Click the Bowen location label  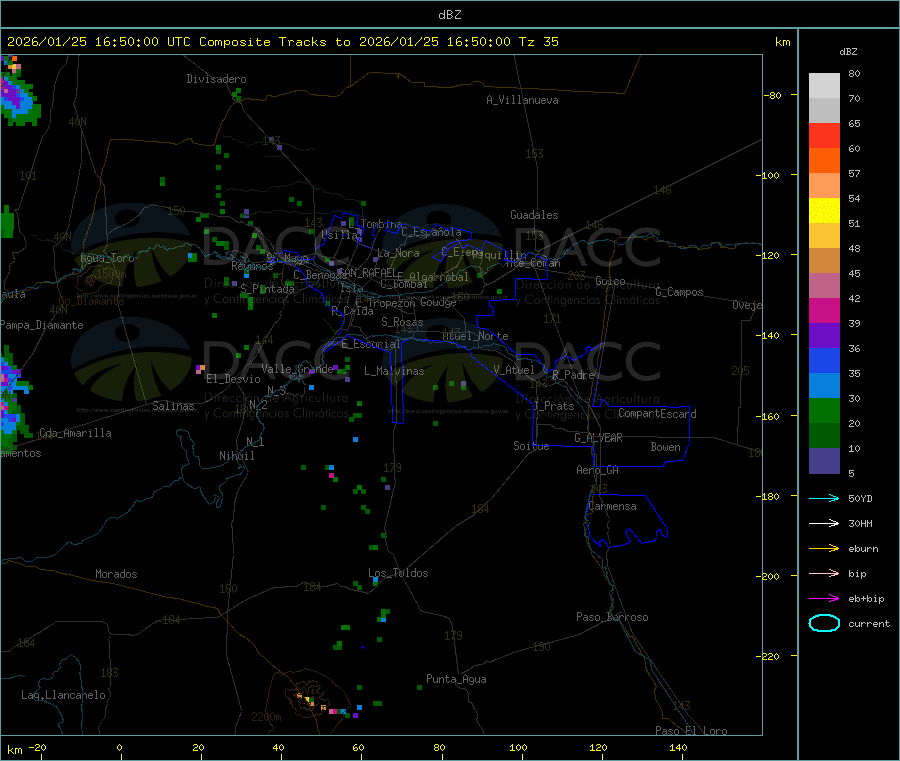[665, 447]
